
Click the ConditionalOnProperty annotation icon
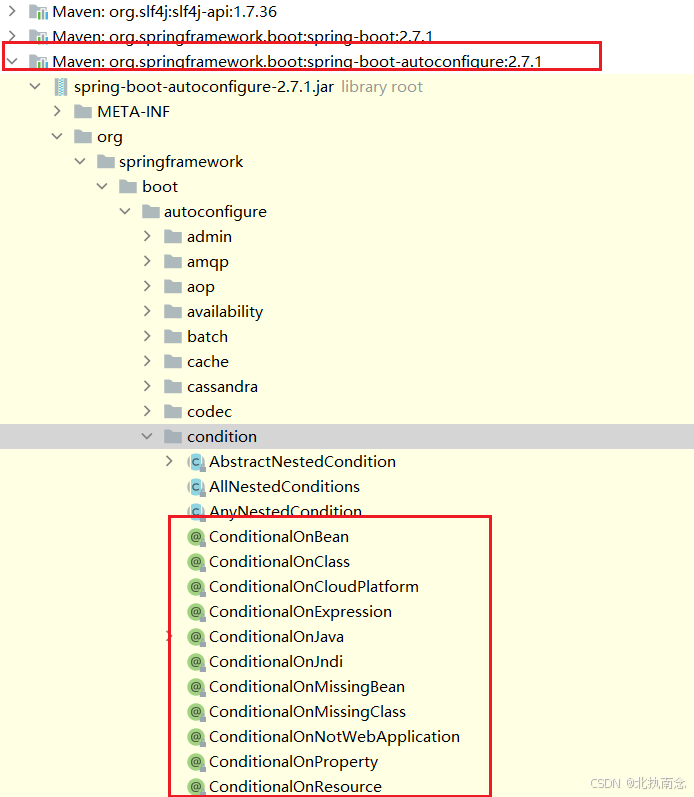coord(196,762)
